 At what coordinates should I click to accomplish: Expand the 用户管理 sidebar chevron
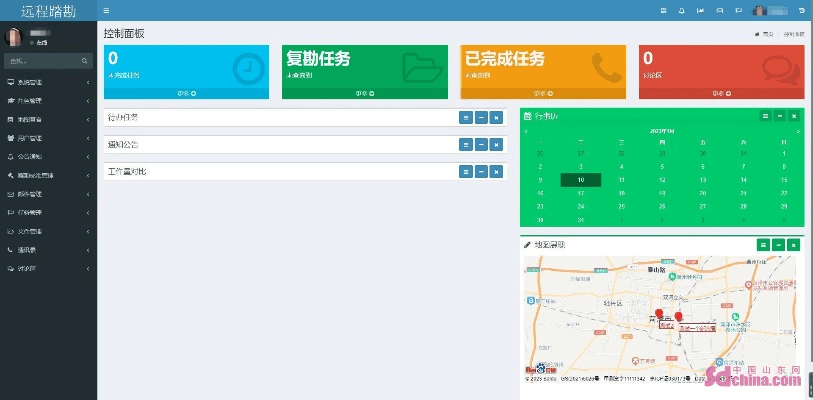(x=88, y=138)
